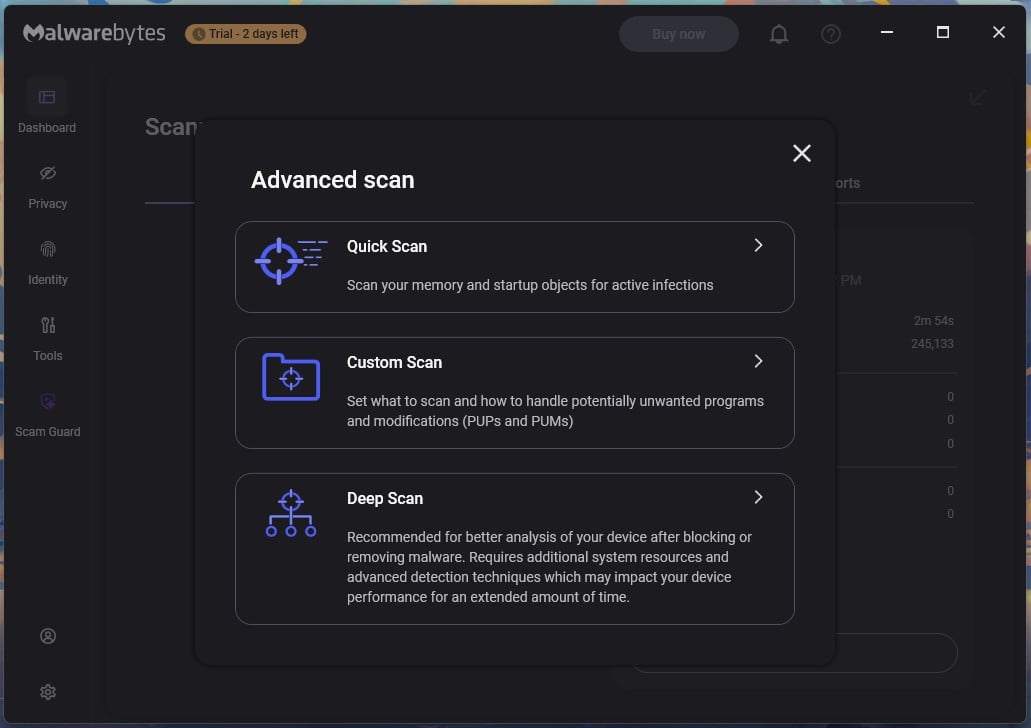Image resolution: width=1031 pixels, height=728 pixels.
Task: Click the 2m 54s scan duration value
Action: (x=933, y=321)
